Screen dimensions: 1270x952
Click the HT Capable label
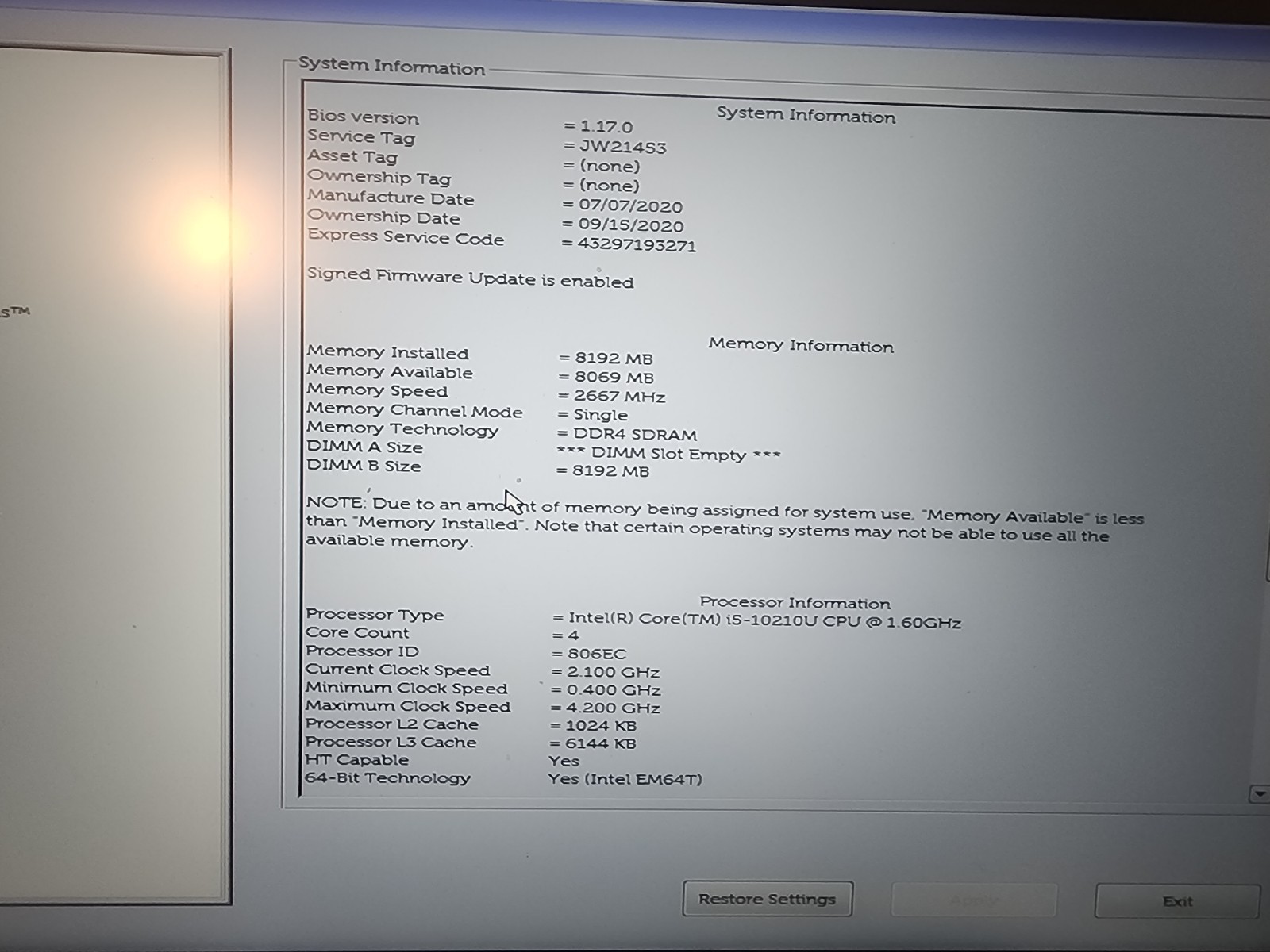coord(356,760)
